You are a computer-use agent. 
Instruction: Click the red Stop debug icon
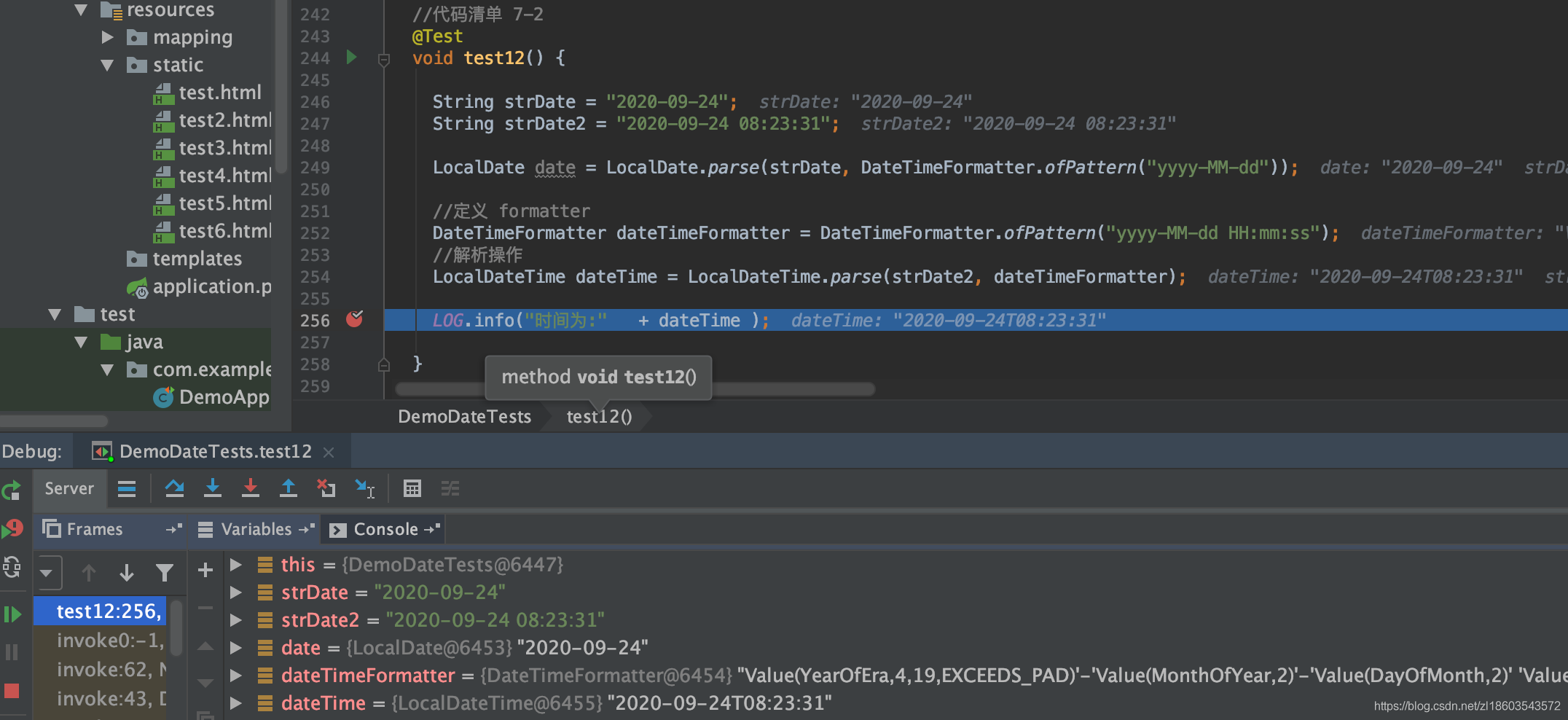coord(12,690)
